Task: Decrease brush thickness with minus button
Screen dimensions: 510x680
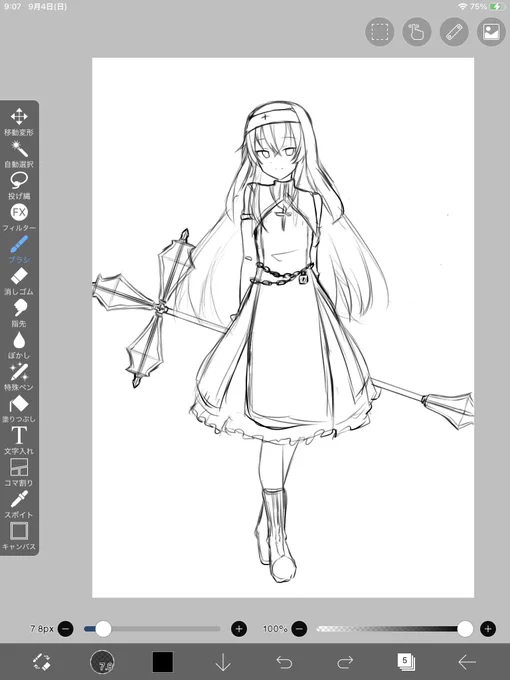Action: (65, 628)
